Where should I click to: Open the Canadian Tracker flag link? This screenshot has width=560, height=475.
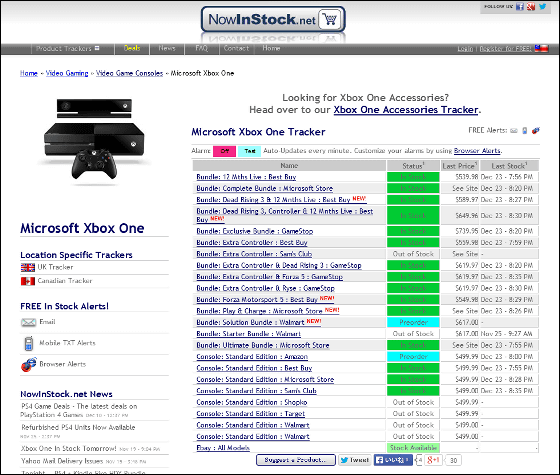click(28, 281)
